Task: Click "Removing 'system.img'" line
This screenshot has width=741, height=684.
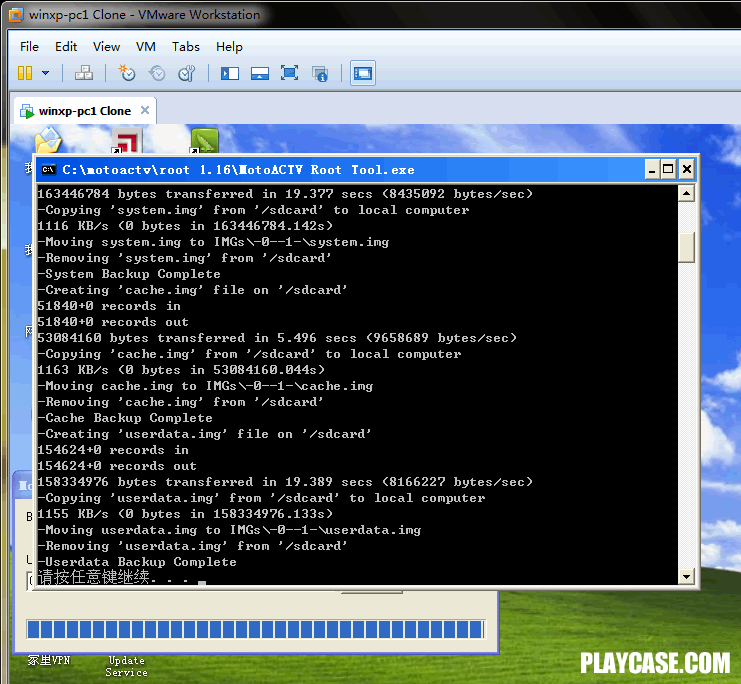Action: [x=184, y=258]
